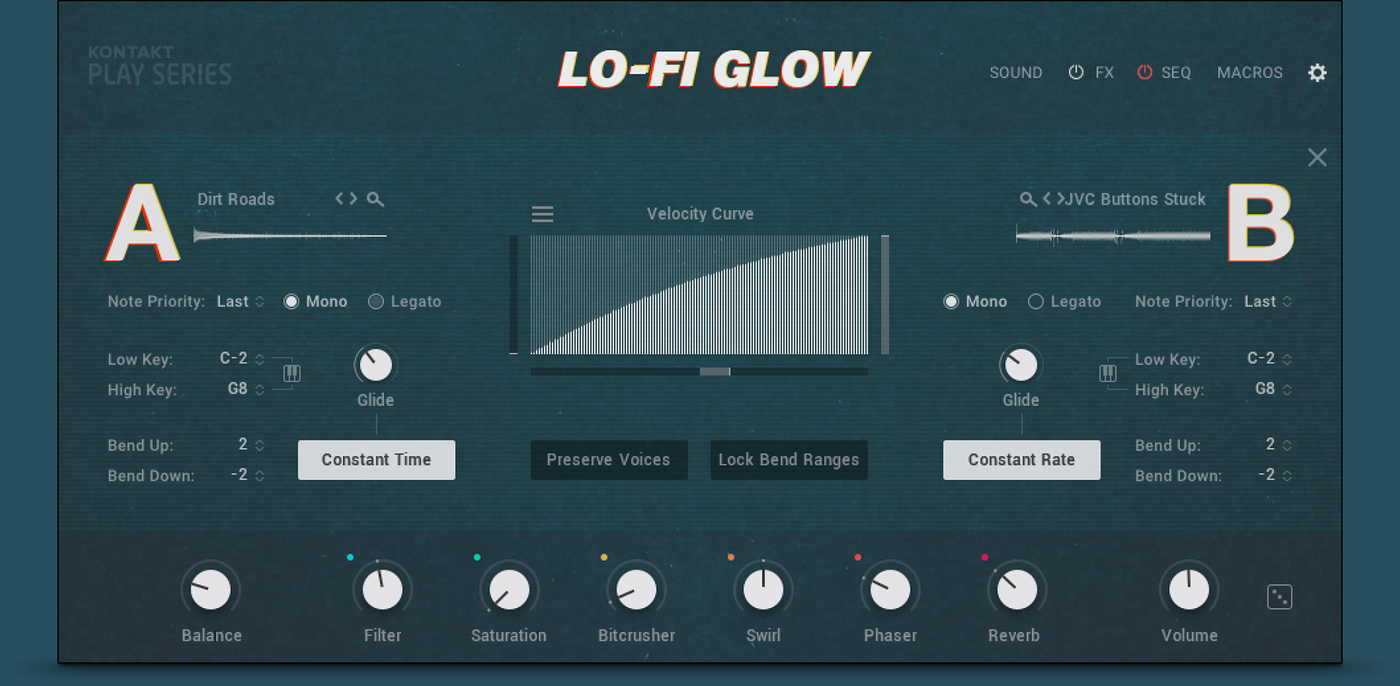
Task: Click layer B key range keyboard icon
Action: point(1108,373)
